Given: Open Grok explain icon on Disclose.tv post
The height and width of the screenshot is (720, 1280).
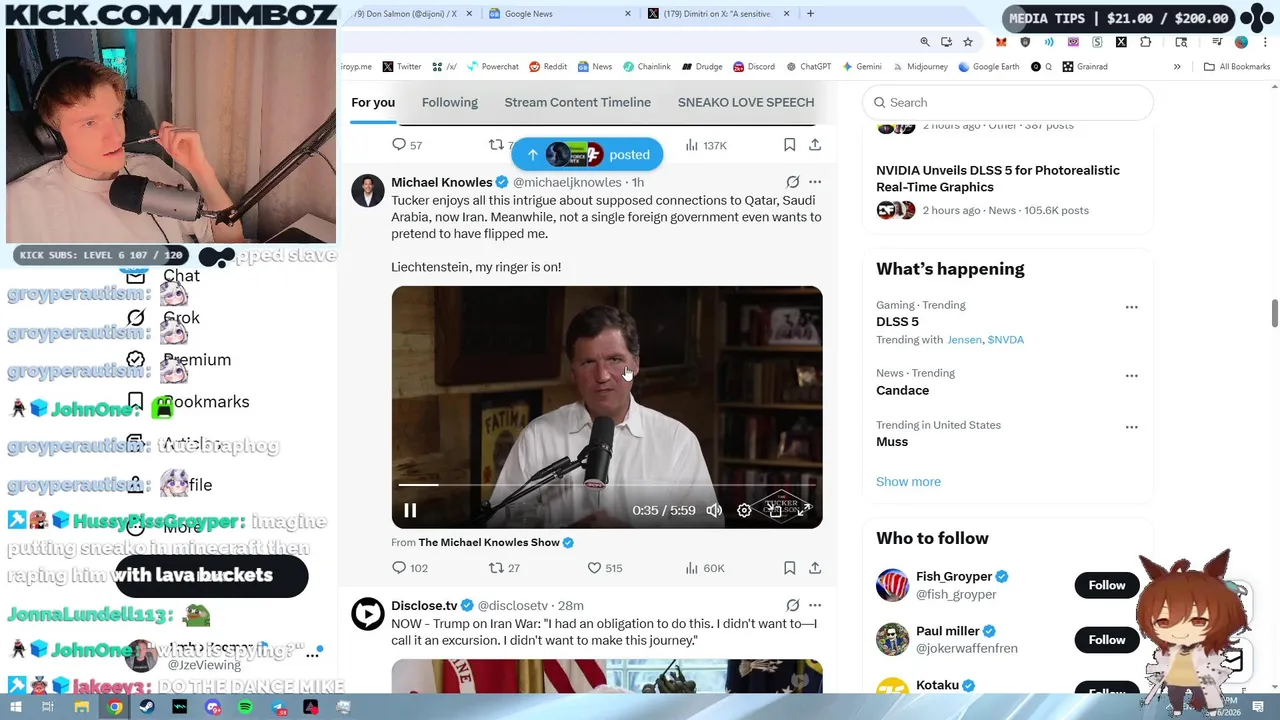Looking at the screenshot, I should pos(792,605).
